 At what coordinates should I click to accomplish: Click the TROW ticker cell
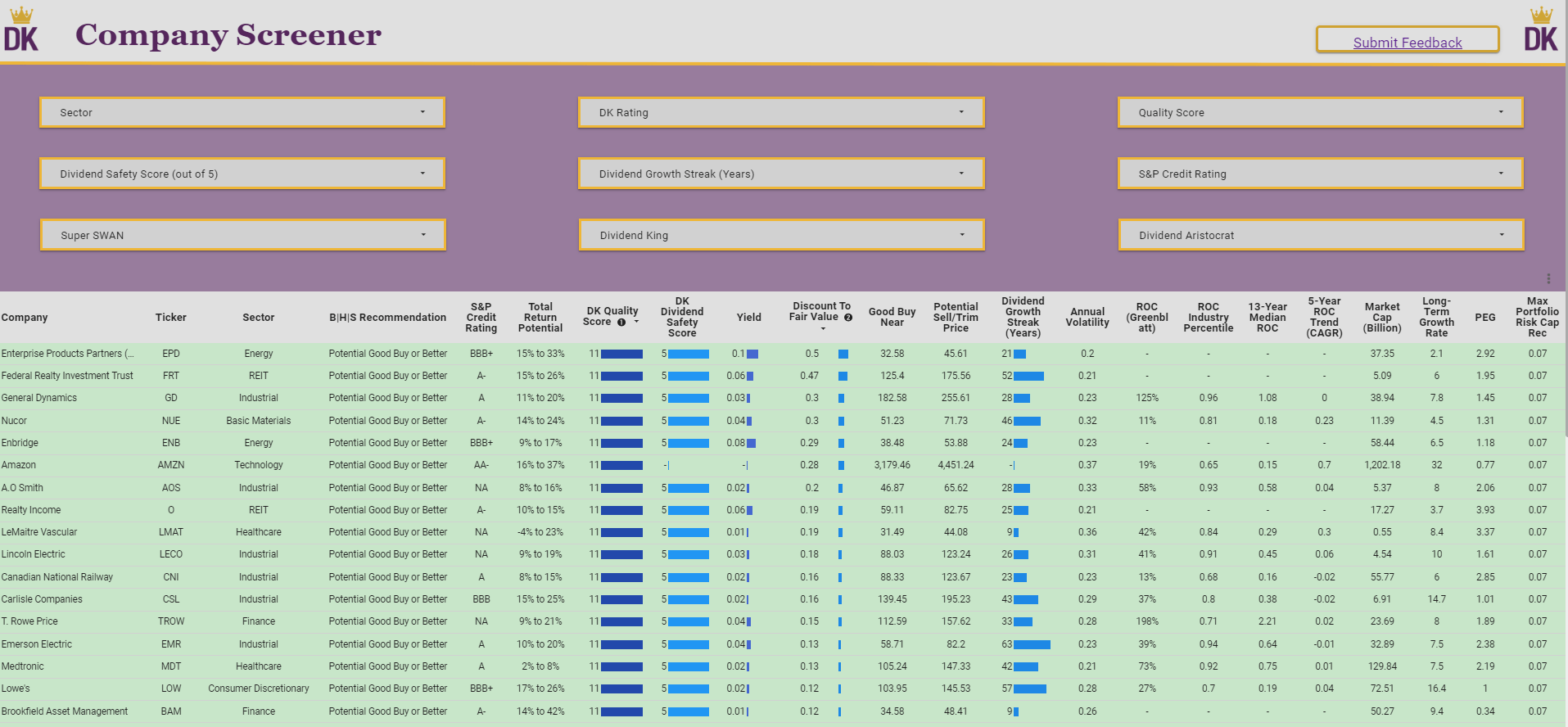[171, 621]
